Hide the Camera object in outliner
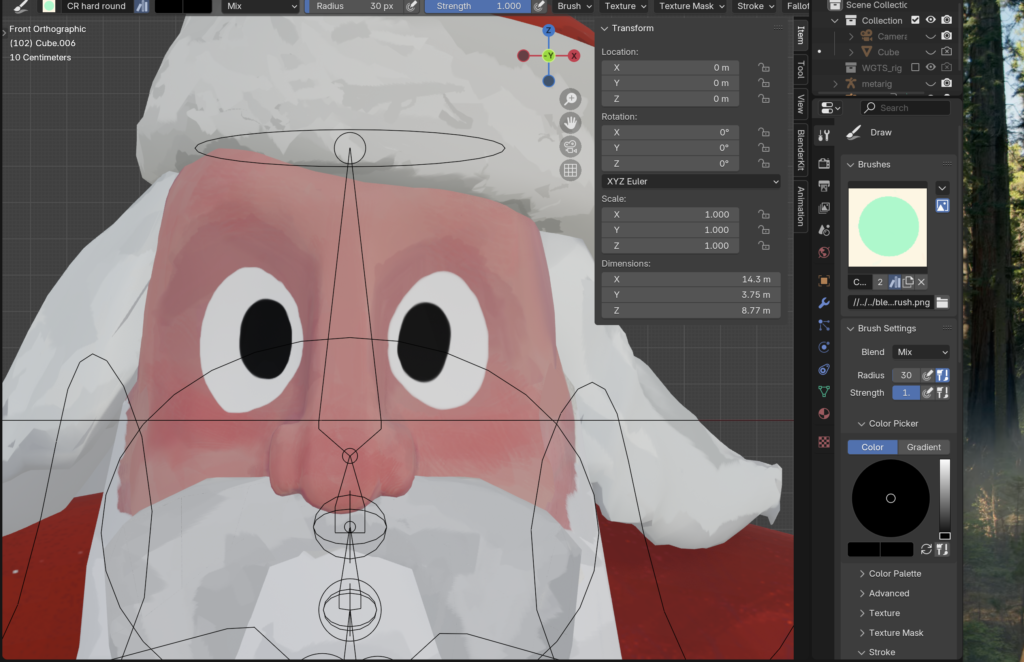Screen dimensions: 1024x662 pyautogui.click(x=931, y=36)
